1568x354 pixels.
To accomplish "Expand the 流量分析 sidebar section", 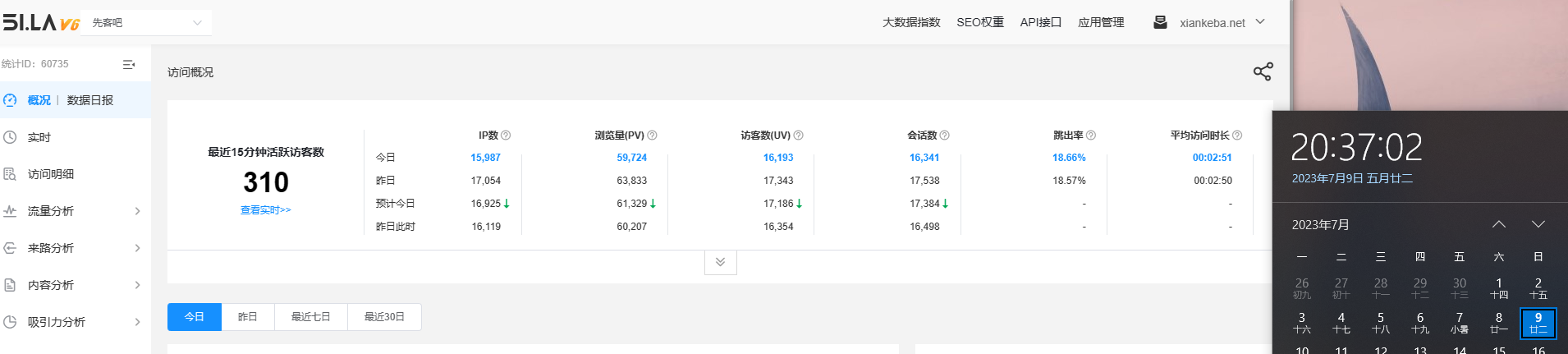I will pyautogui.click(x=74, y=211).
